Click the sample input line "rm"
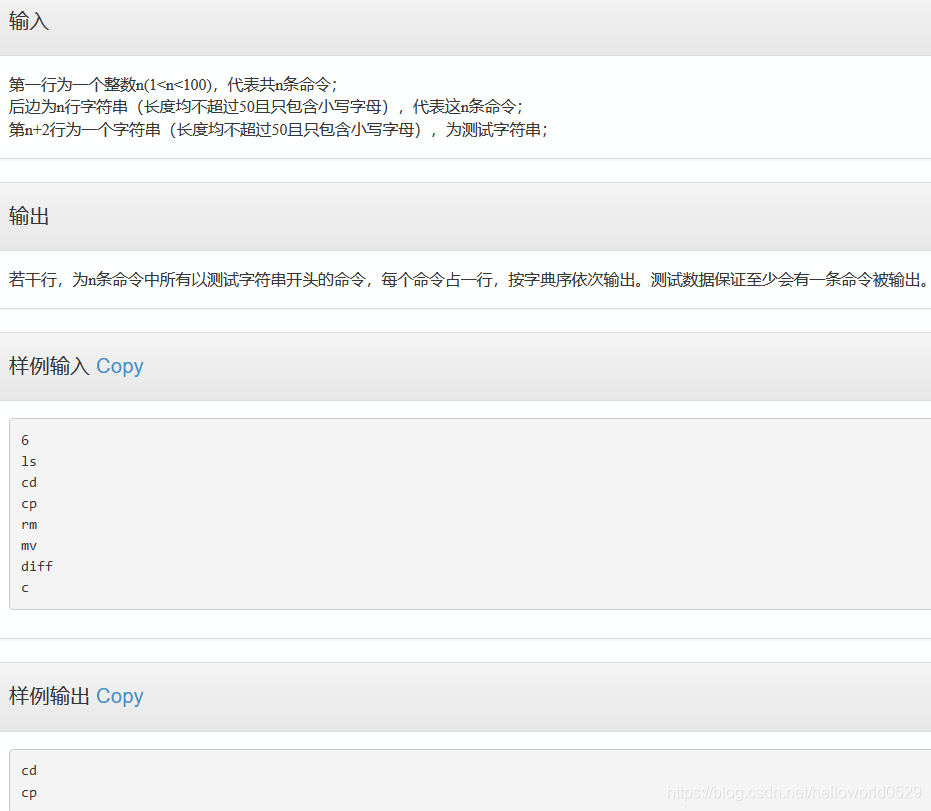The image size is (931, 811). pos(29,525)
